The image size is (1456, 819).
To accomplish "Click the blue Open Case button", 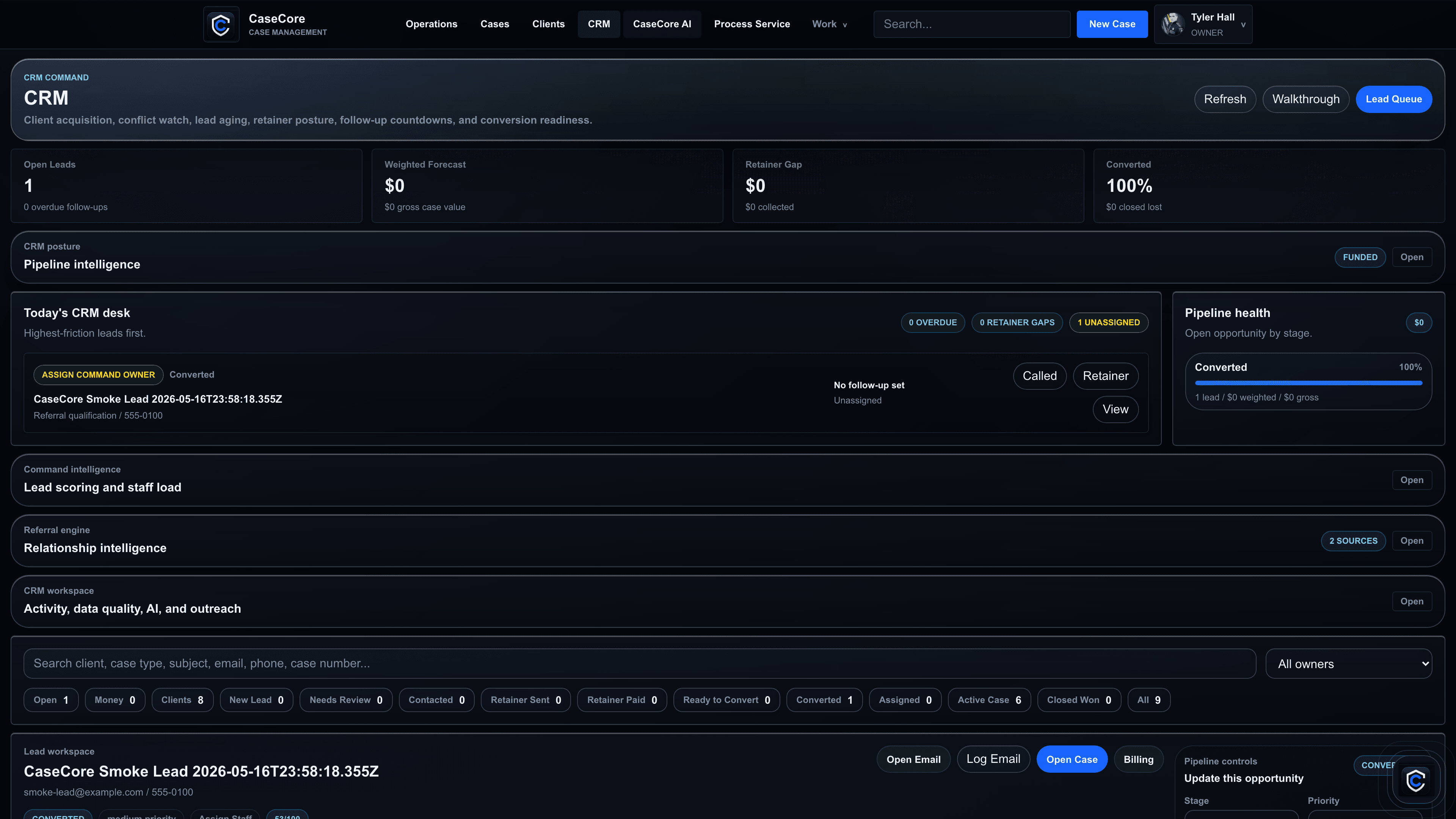I will (x=1072, y=759).
